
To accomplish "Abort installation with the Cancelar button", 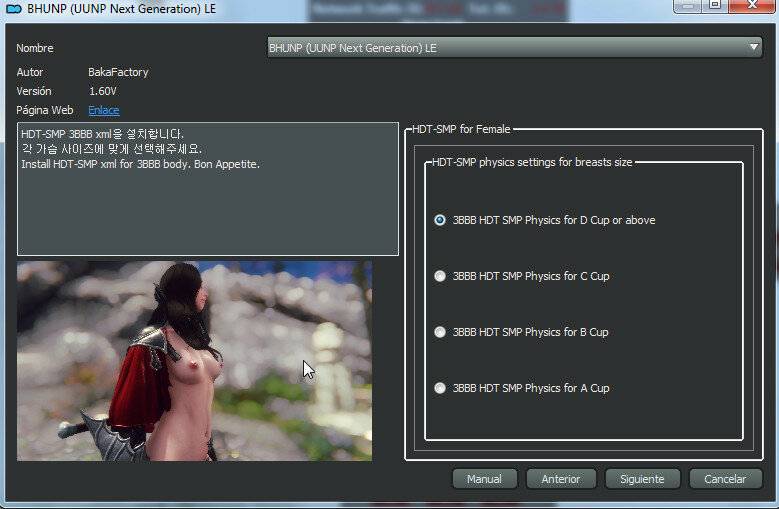I will (725, 479).
